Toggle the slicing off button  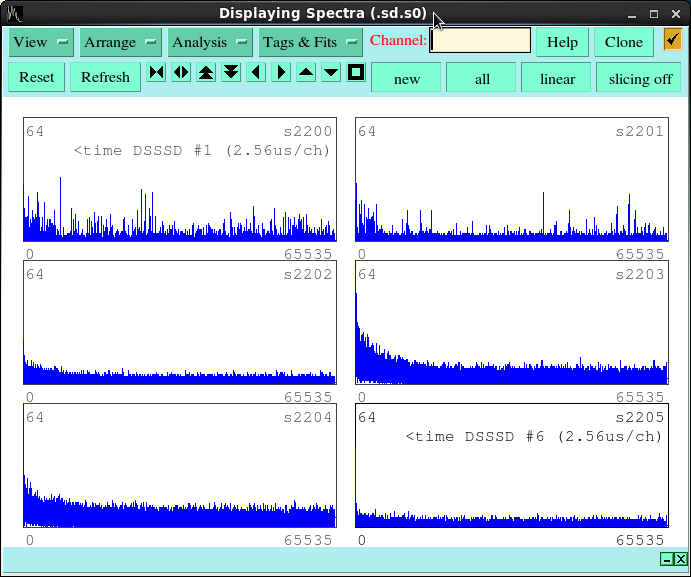click(x=640, y=78)
